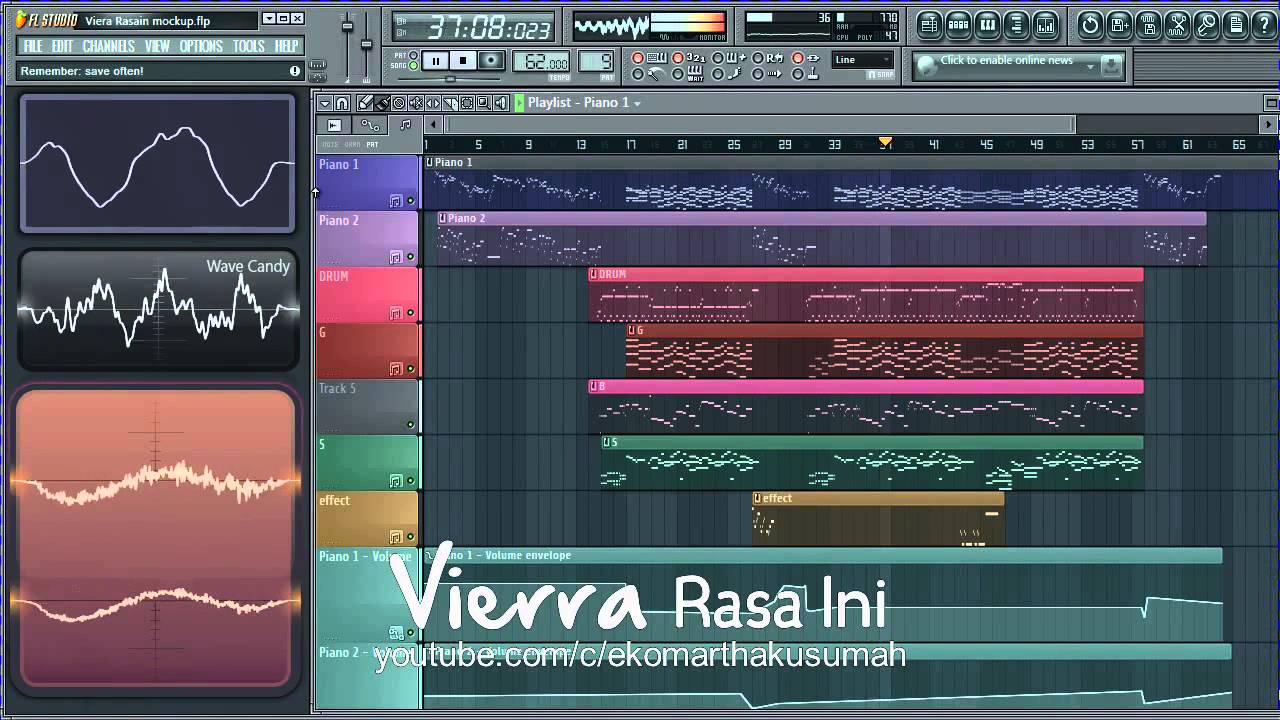The image size is (1280, 720).
Task: Toggle the playlist snap magnet icon
Action: pos(342,103)
